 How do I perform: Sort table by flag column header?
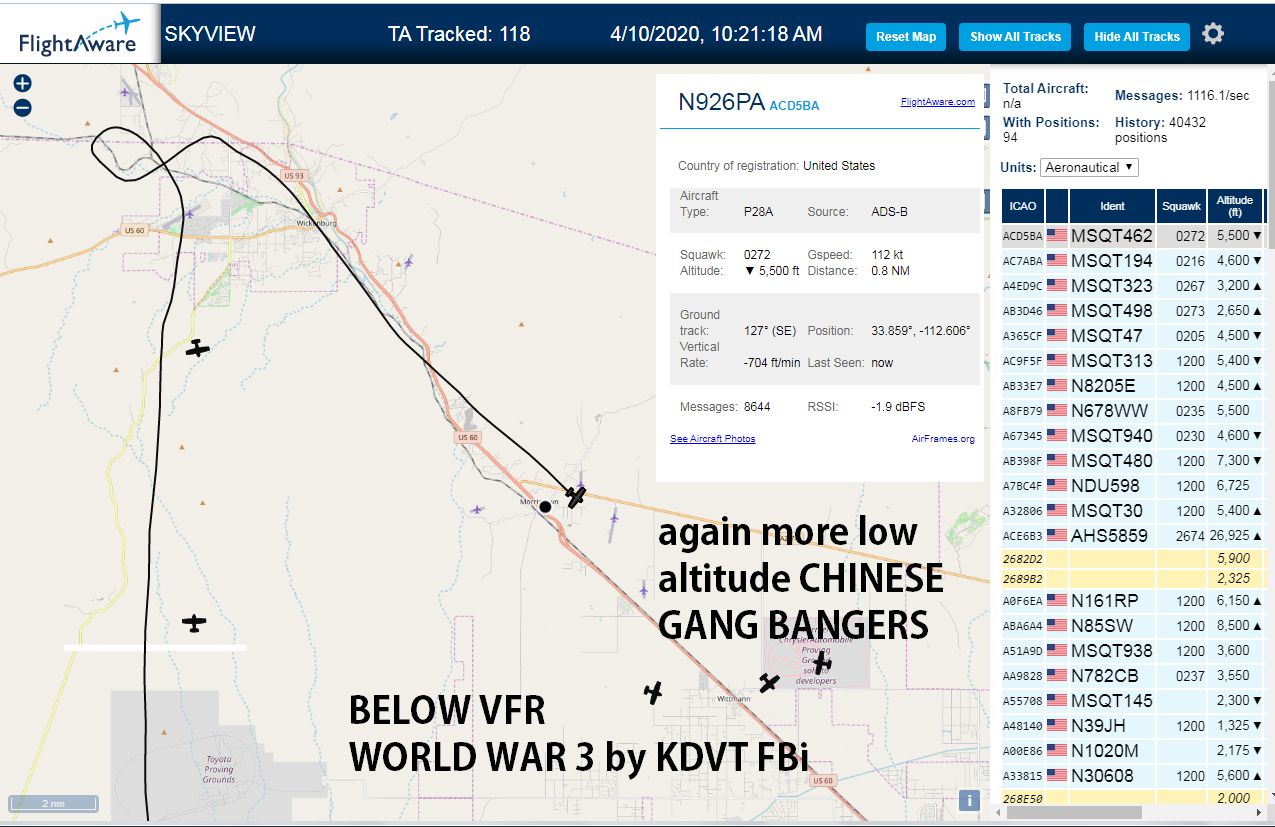point(1057,206)
